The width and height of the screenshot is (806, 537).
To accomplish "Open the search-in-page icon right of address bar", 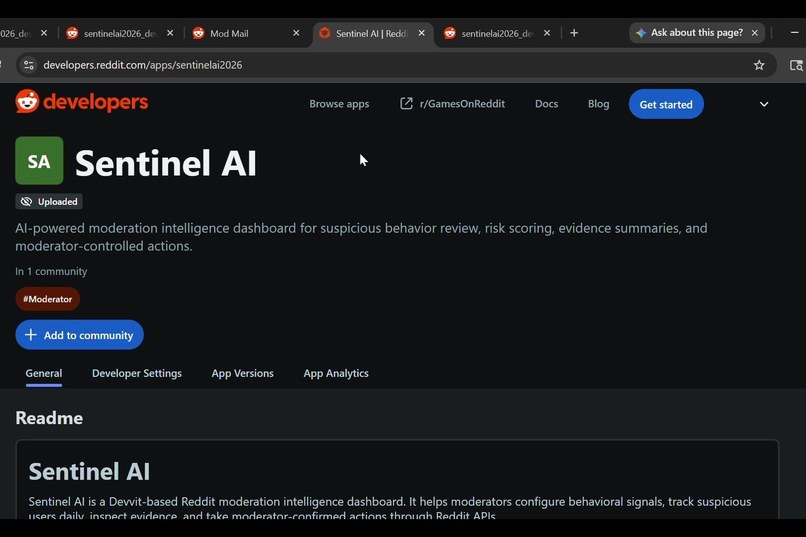I will click(796, 65).
